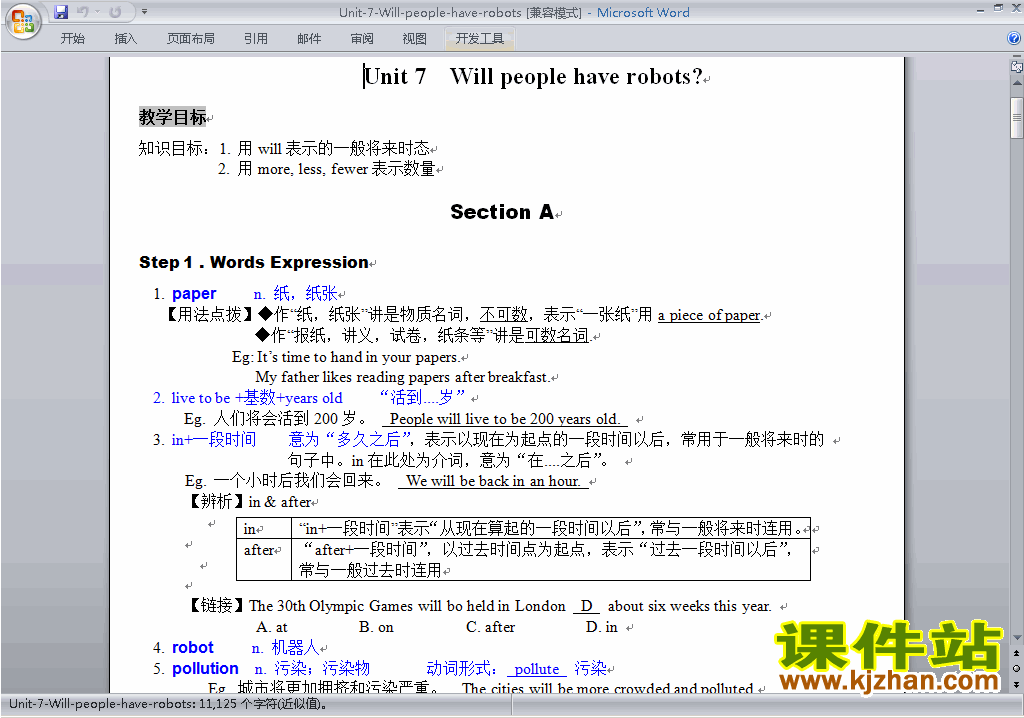Go to next page with double-down arrows
Viewport: 1024px width, 718px height.
tap(1017, 684)
